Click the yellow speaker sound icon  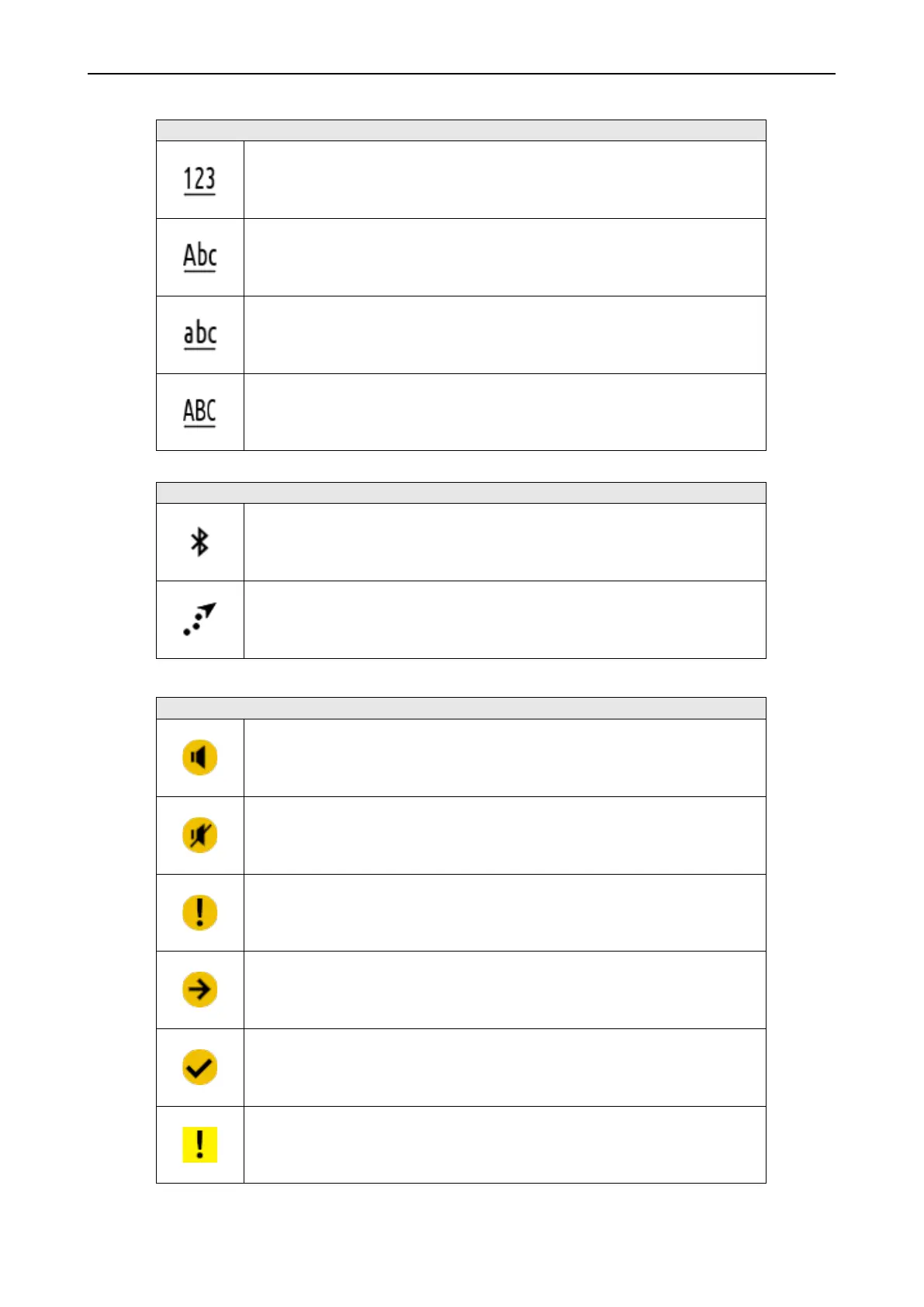coord(199,758)
